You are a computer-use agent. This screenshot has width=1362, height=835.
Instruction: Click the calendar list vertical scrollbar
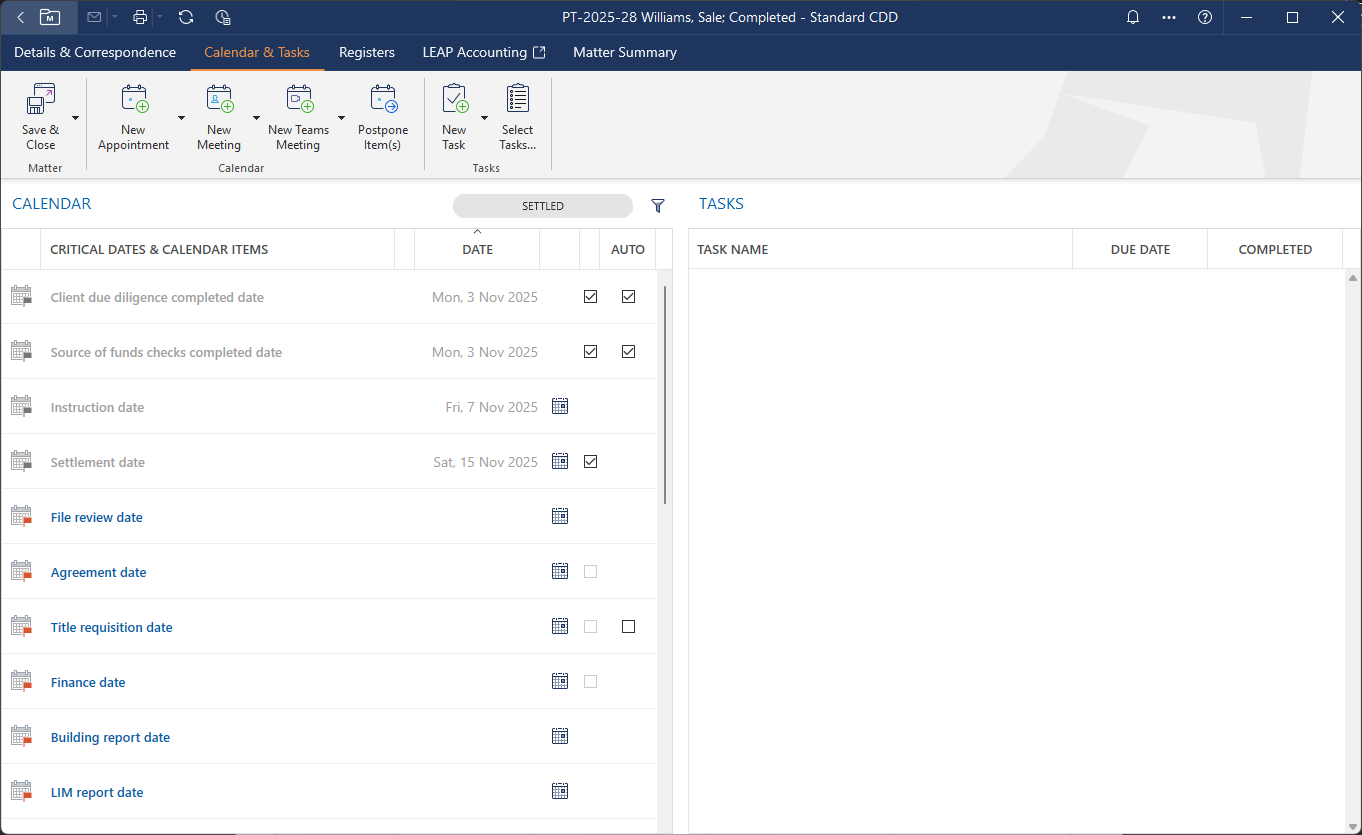point(665,395)
